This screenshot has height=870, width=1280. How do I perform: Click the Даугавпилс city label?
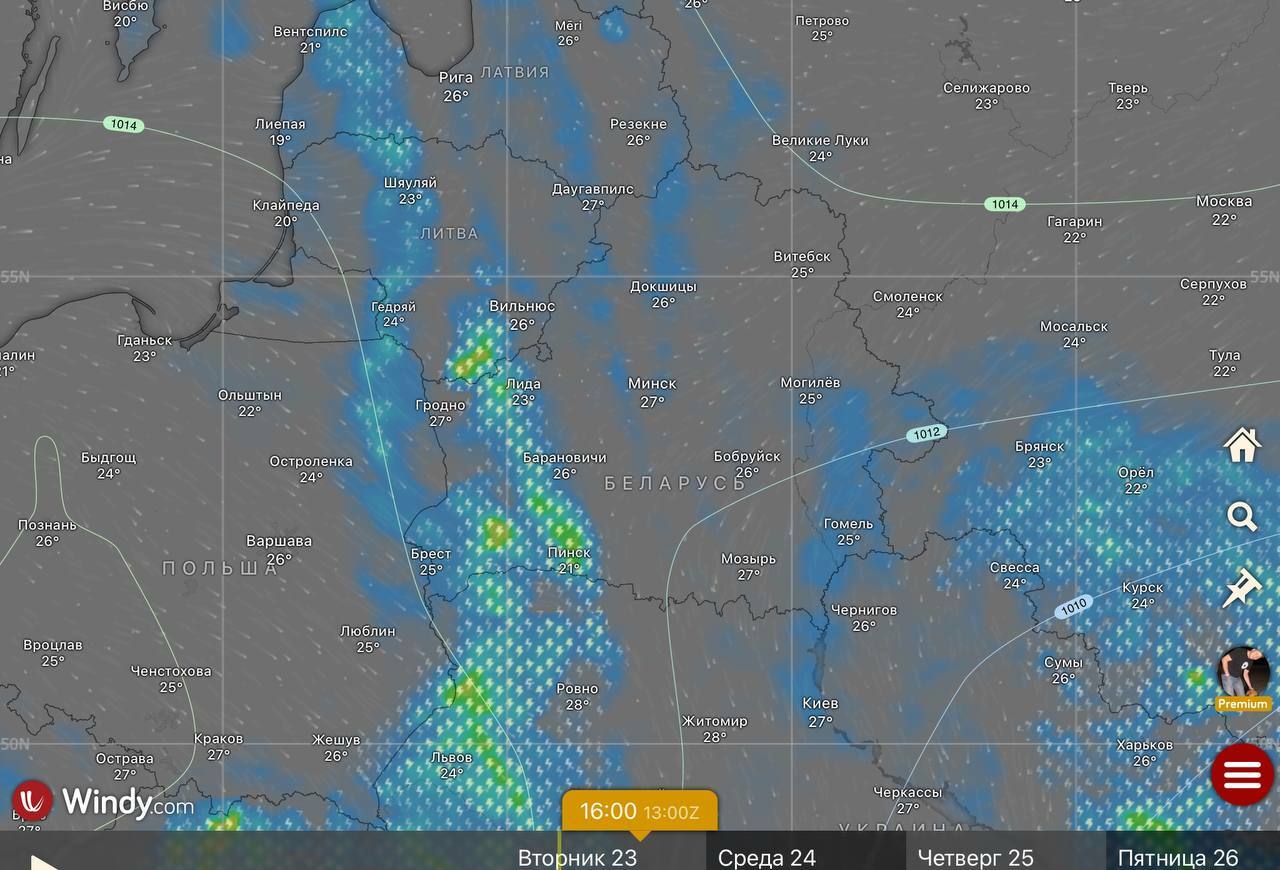click(x=593, y=189)
